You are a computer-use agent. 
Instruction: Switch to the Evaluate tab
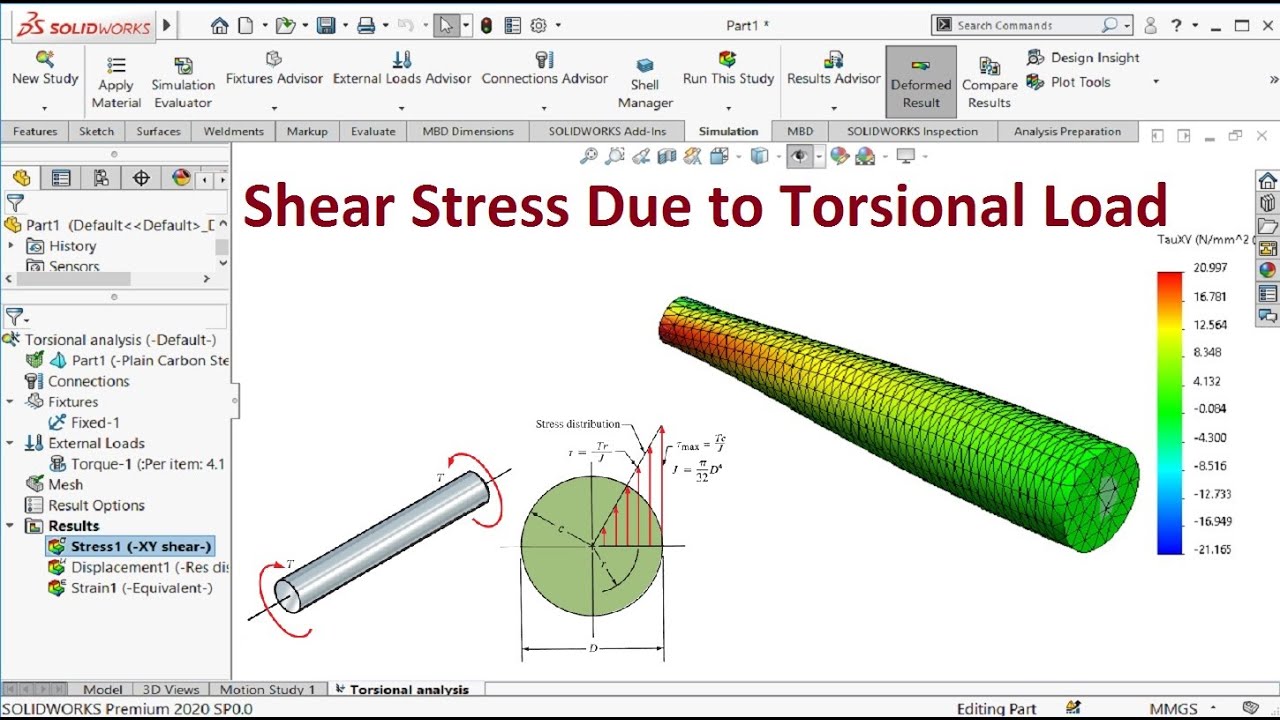point(373,131)
